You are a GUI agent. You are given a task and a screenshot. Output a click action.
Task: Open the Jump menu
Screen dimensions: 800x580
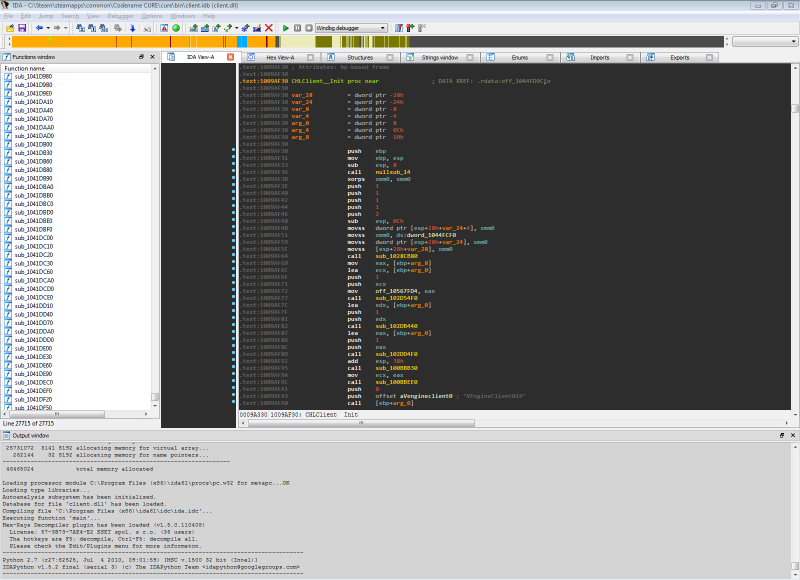(46, 16)
